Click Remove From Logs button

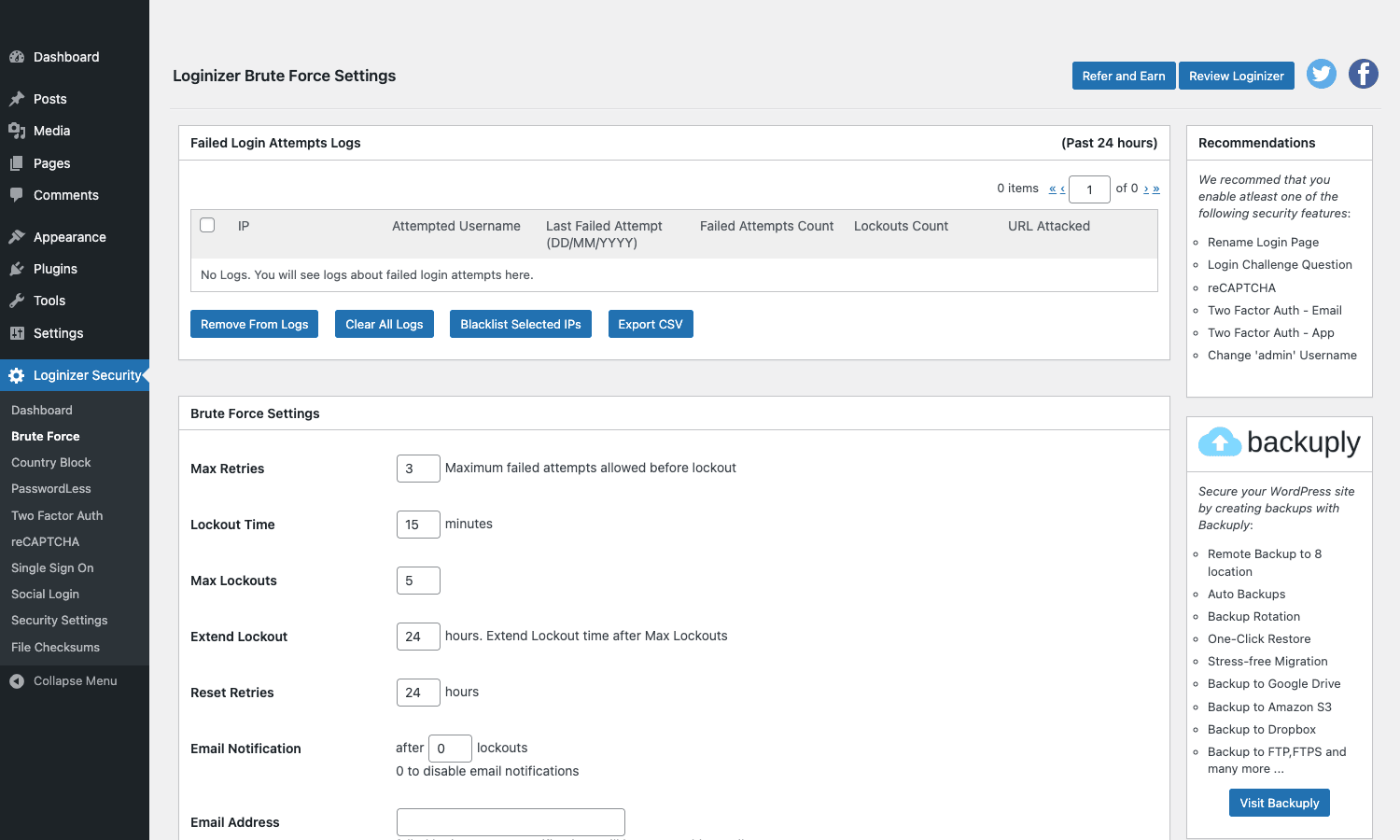[255, 324]
